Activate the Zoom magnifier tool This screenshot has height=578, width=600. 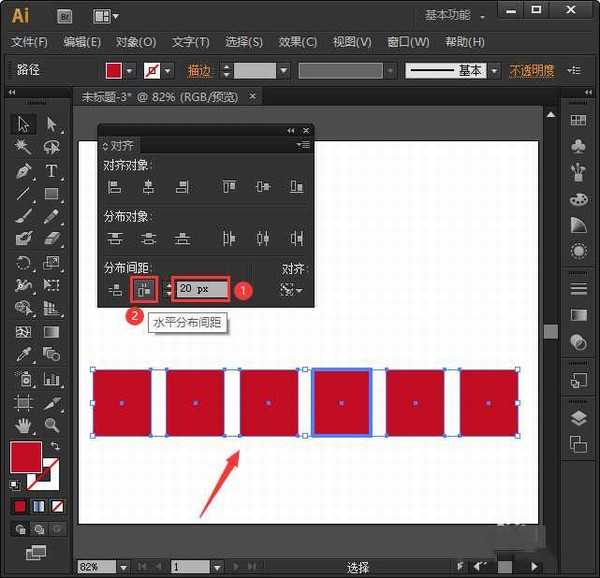[x=51, y=426]
